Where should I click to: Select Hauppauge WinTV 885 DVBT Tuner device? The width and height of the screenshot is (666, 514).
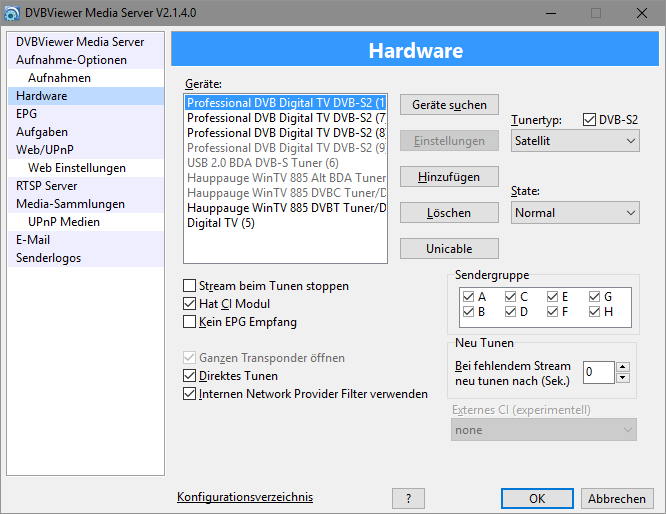pos(285,208)
